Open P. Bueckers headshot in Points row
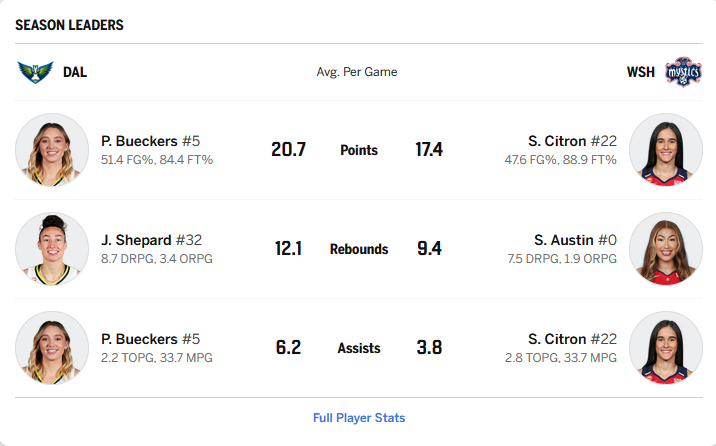The height and width of the screenshot is (446, 716). [x=52, y=150]
